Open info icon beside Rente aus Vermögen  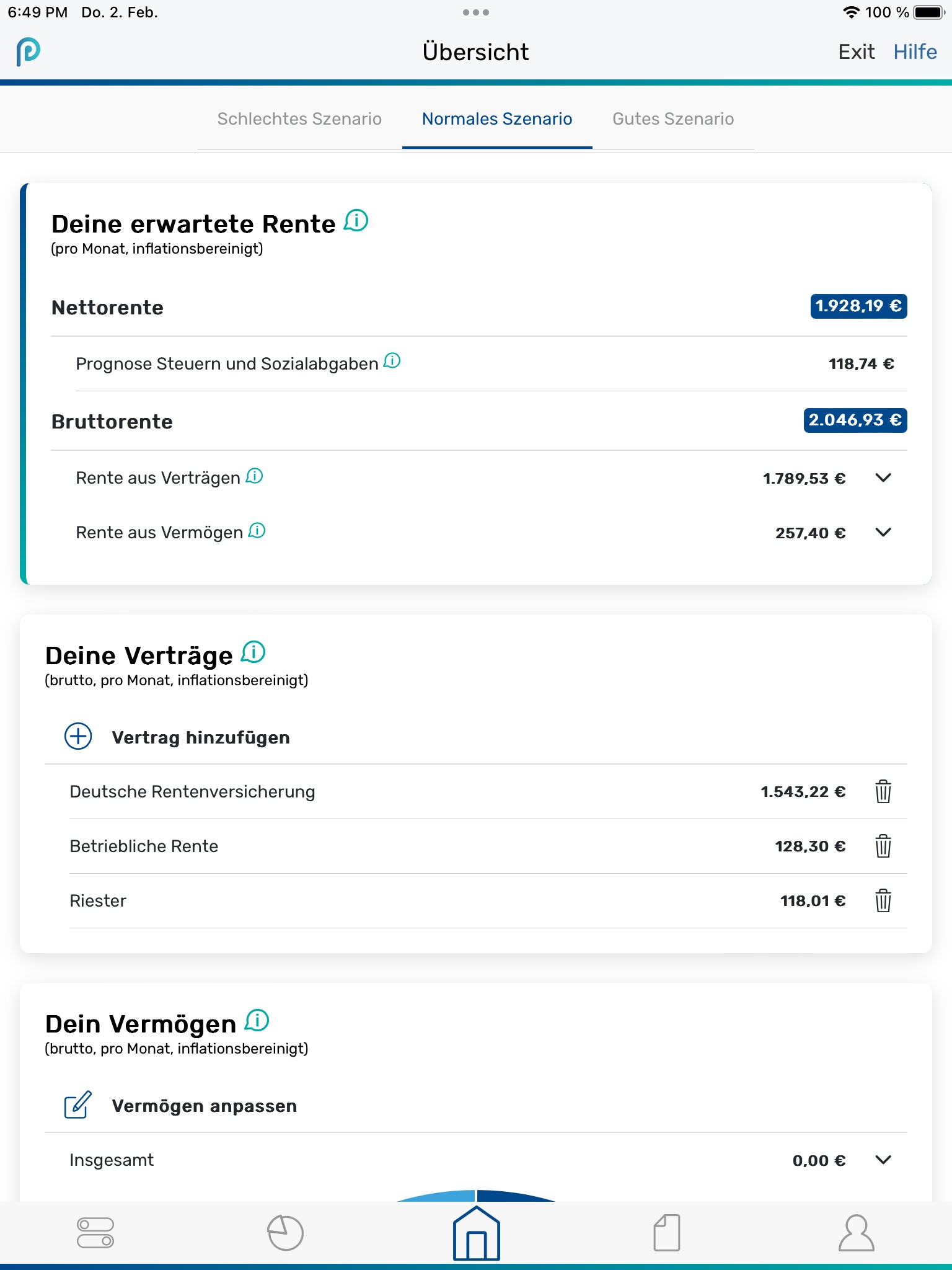(x=257, y=531)
